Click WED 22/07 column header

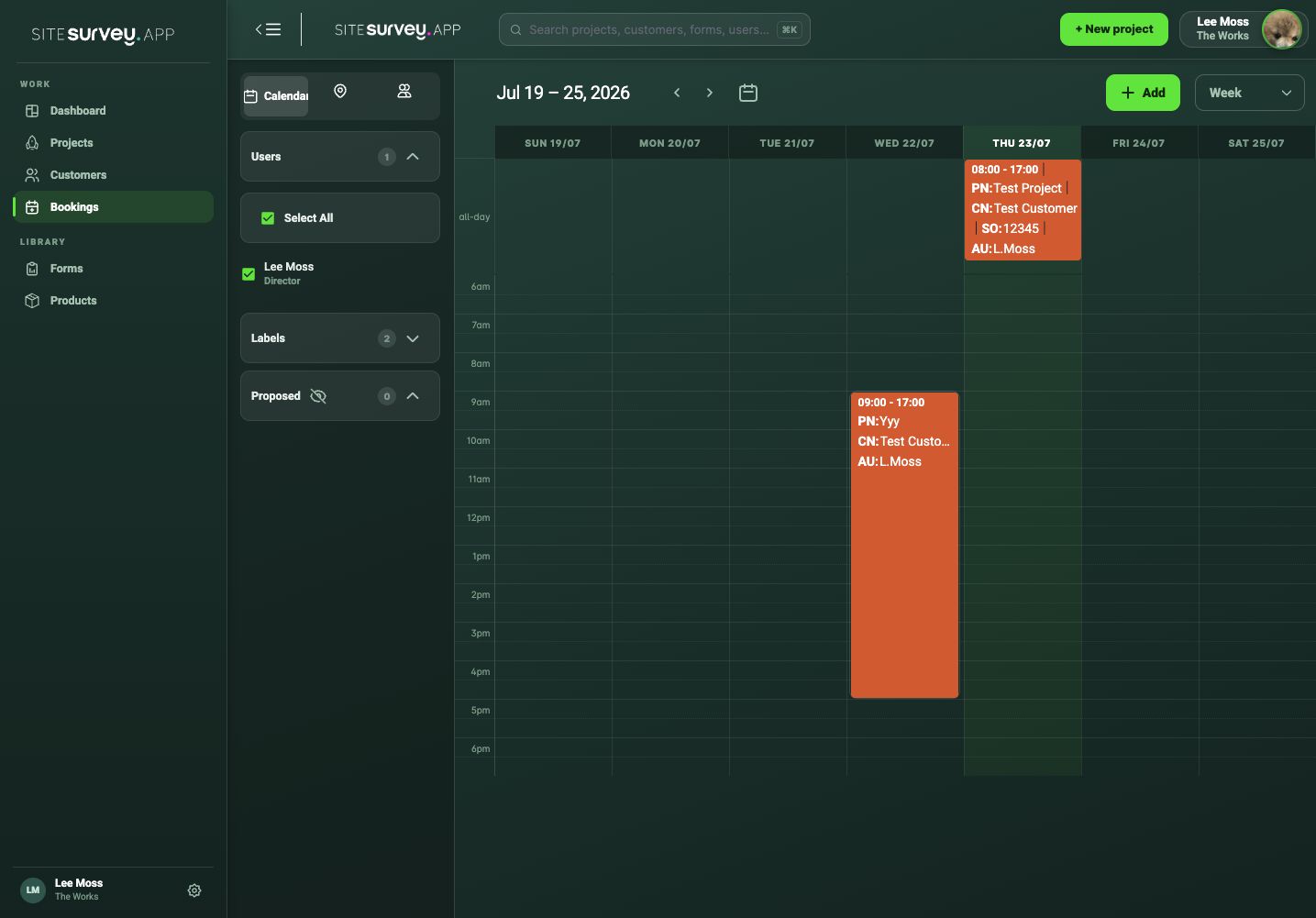[904, 143]
